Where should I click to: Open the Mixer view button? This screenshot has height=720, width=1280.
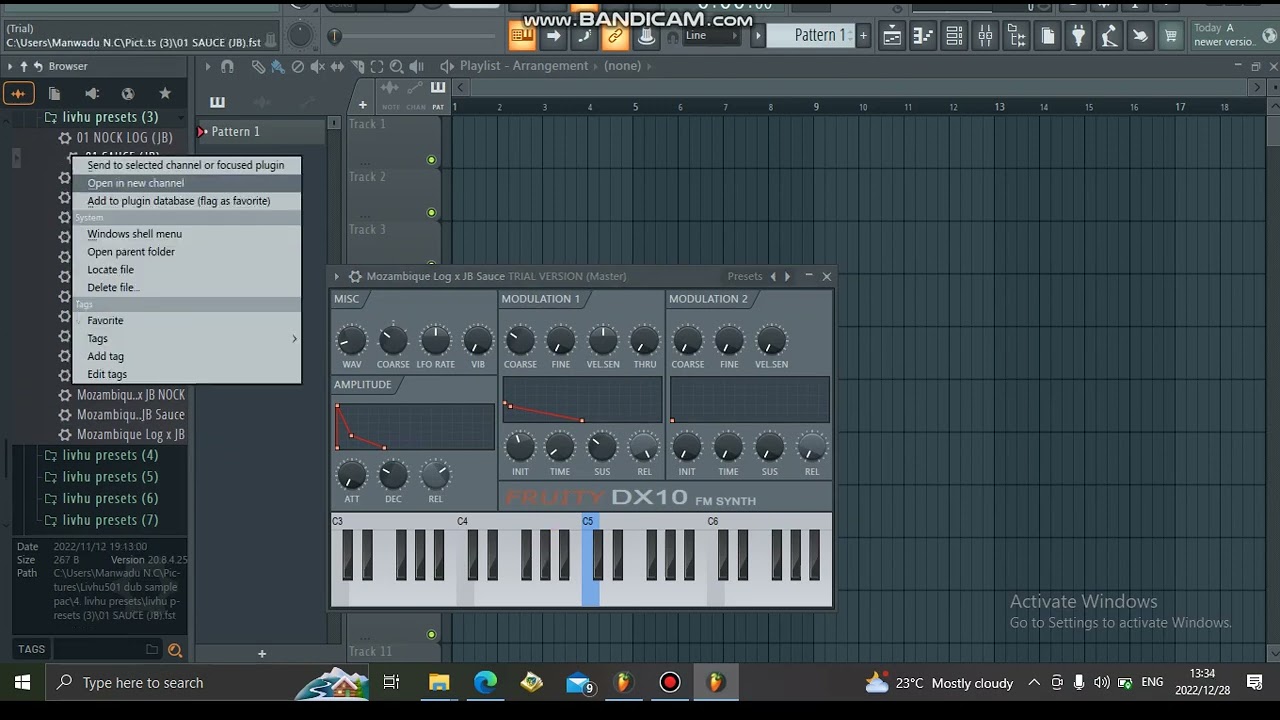985,37
